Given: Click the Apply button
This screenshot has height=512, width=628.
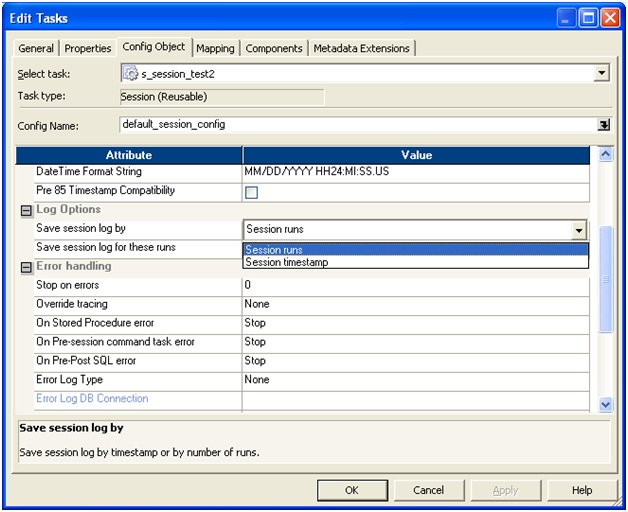Looking at the screenshot, I should 505,490.
